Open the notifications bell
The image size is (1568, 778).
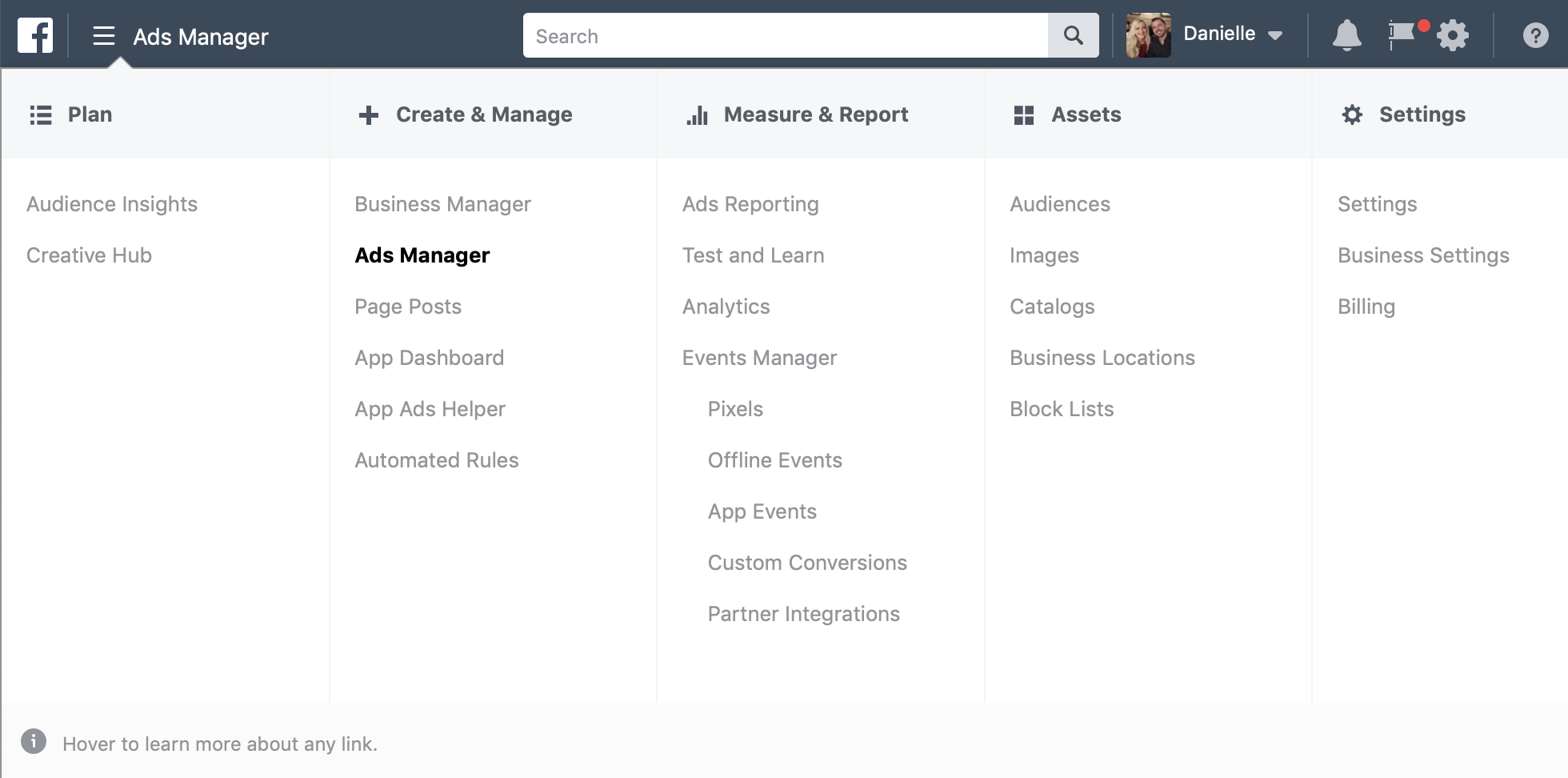pyautogui.click(x=1346, y=35)
